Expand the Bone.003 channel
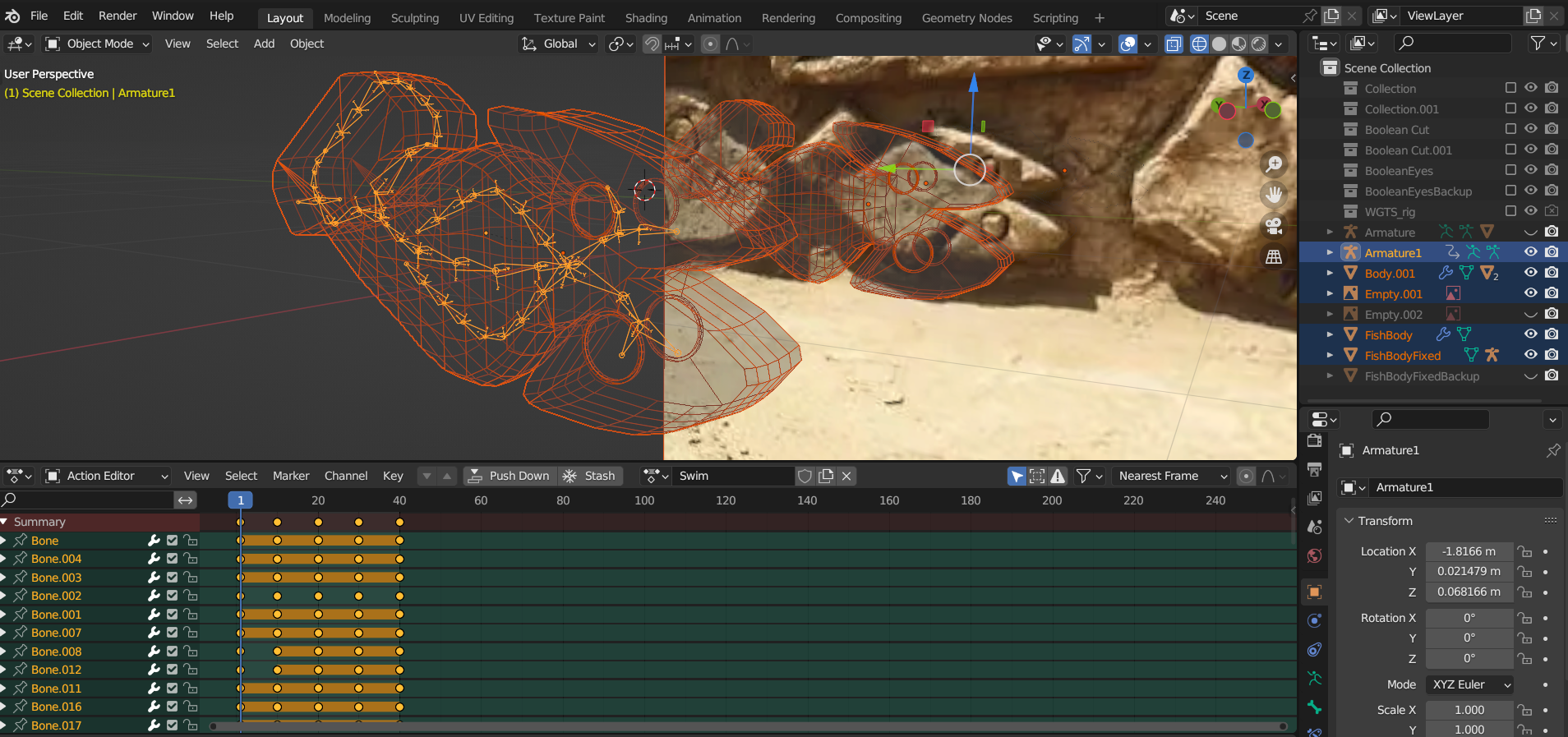The image size is (1568, 737). pos(4,578)
